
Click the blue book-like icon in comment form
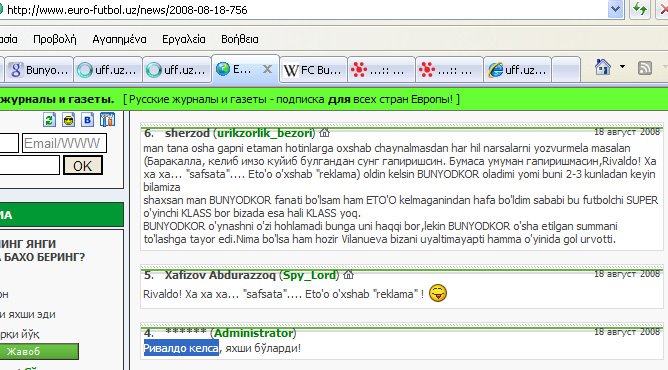pyautogui.click(x=107, y=120)
